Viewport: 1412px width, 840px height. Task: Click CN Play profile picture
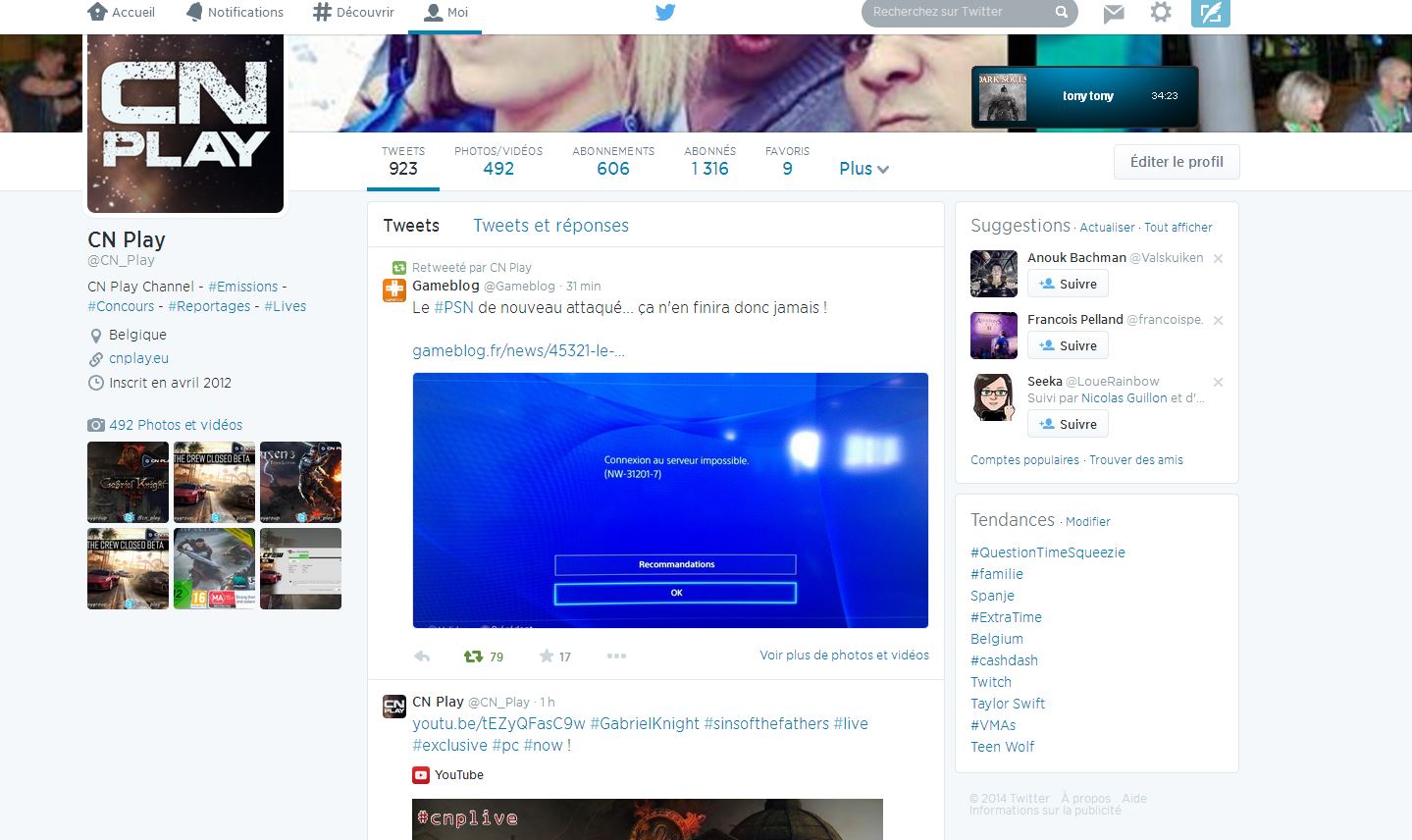coord(185,124)
